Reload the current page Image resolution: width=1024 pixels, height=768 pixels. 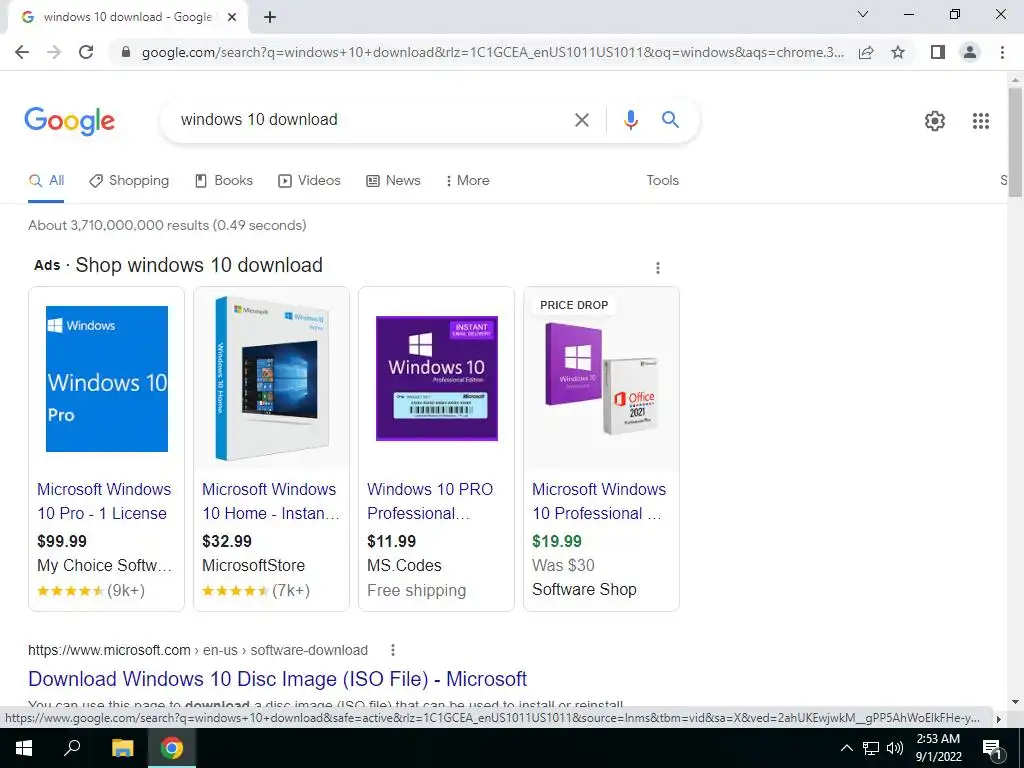coord(86,52)
